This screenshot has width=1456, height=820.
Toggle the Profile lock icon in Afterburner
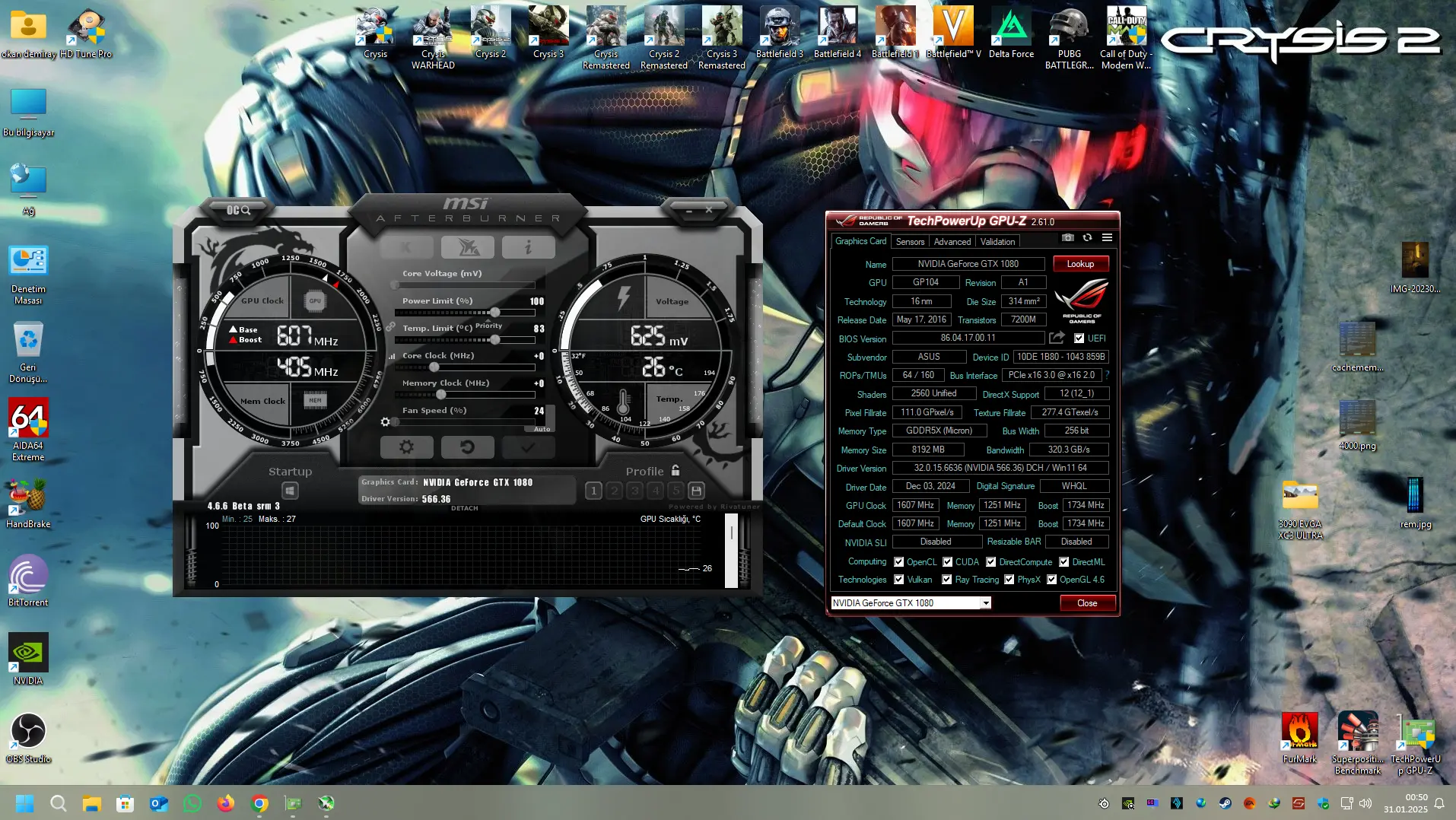point(676,471)
